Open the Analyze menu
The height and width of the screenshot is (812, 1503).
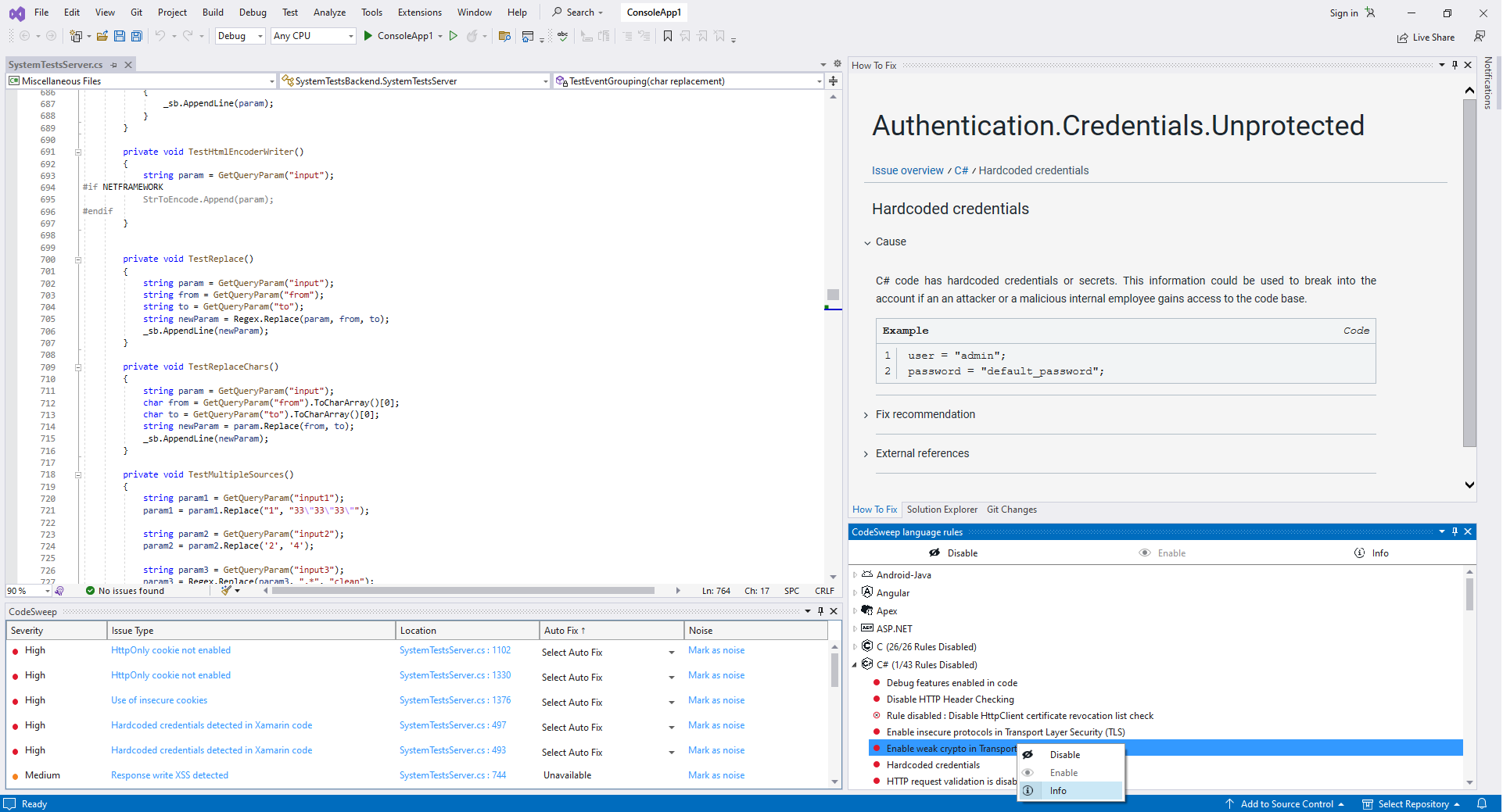click(x=329, y=13)
